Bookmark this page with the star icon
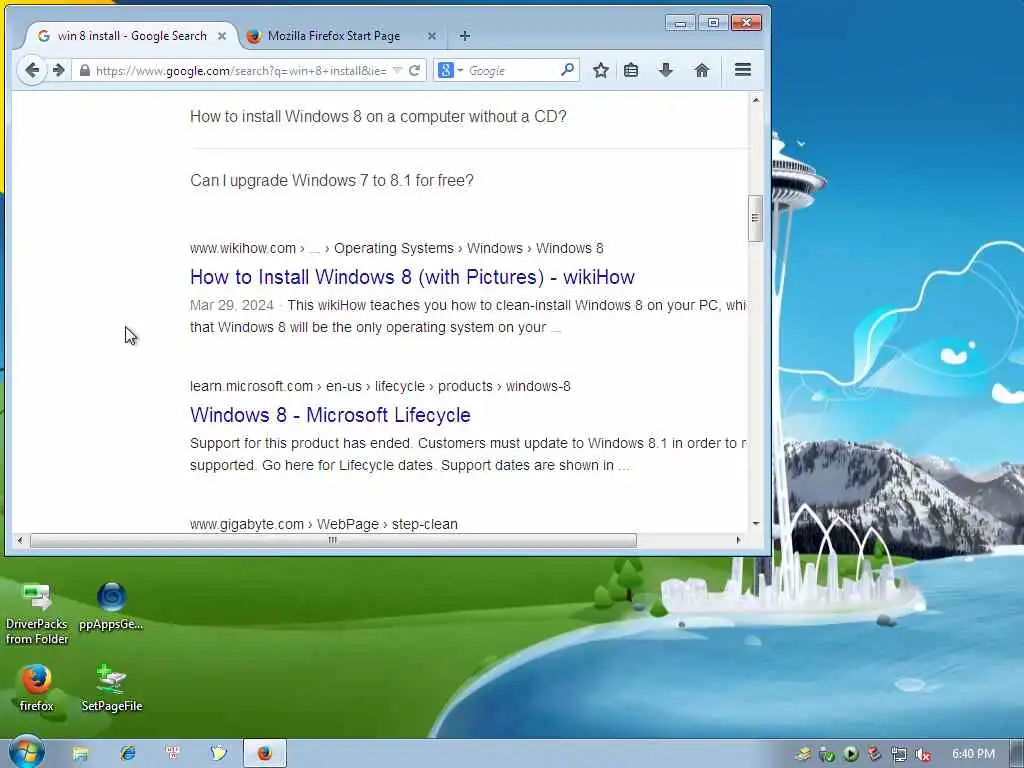The image size is (1024, 768). point(601,71)
